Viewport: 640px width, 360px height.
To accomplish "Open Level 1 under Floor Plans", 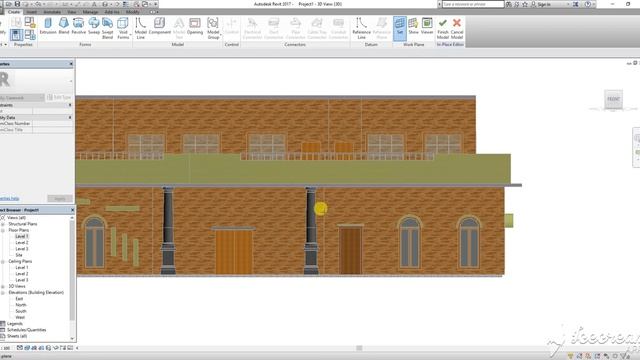I will [22, 236].
